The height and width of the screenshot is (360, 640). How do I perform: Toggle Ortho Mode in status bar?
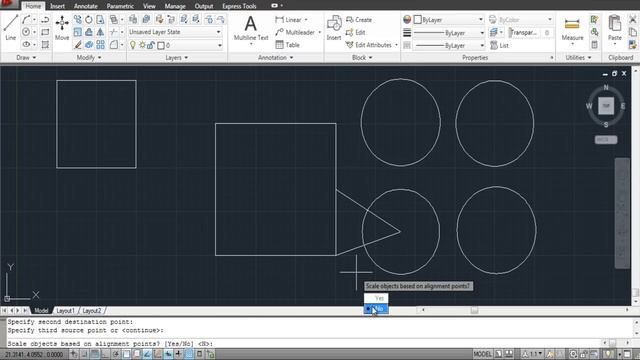[x=105, y=354]
